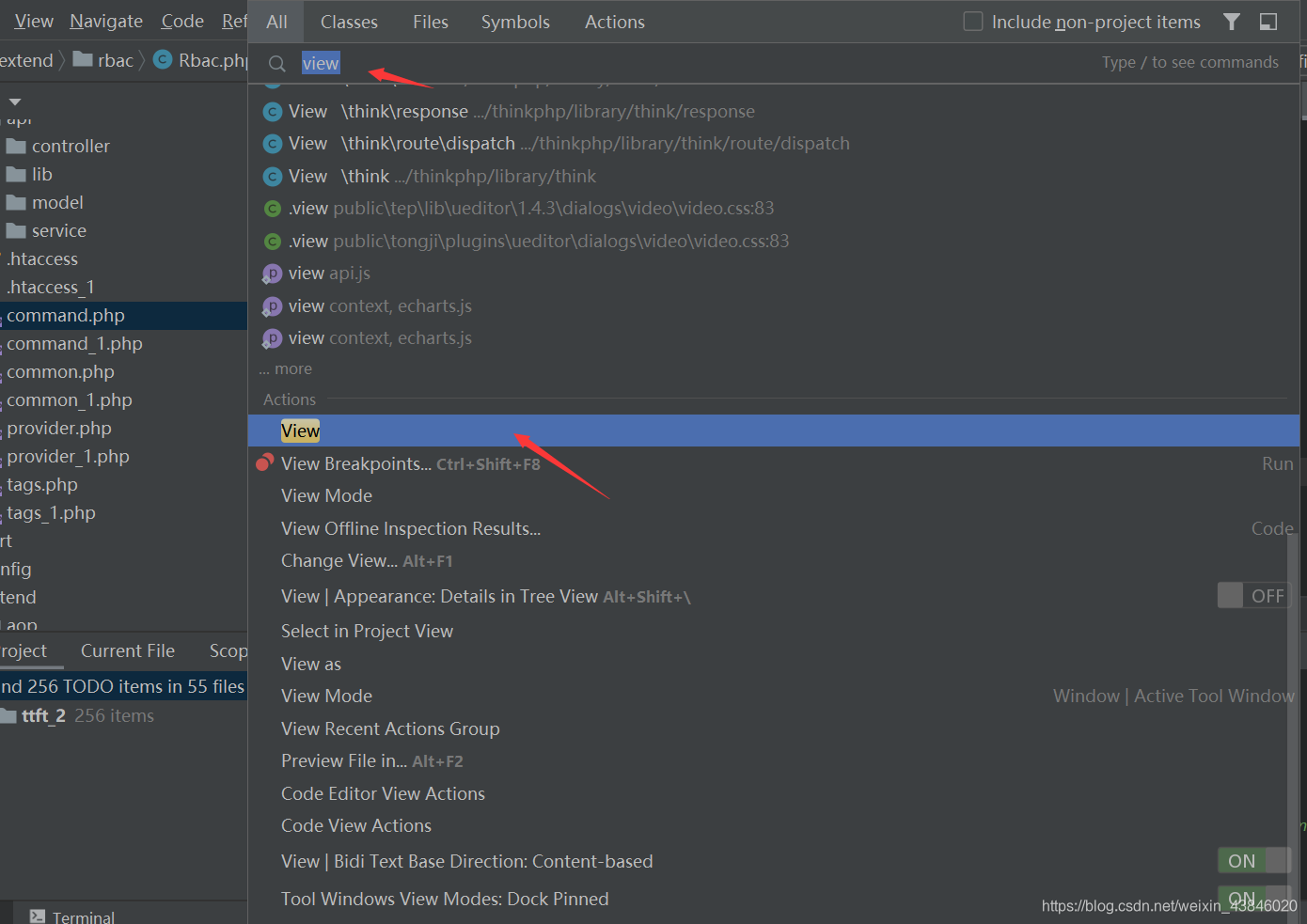Select Found 256 TODO items row

(x=123, y=686)
